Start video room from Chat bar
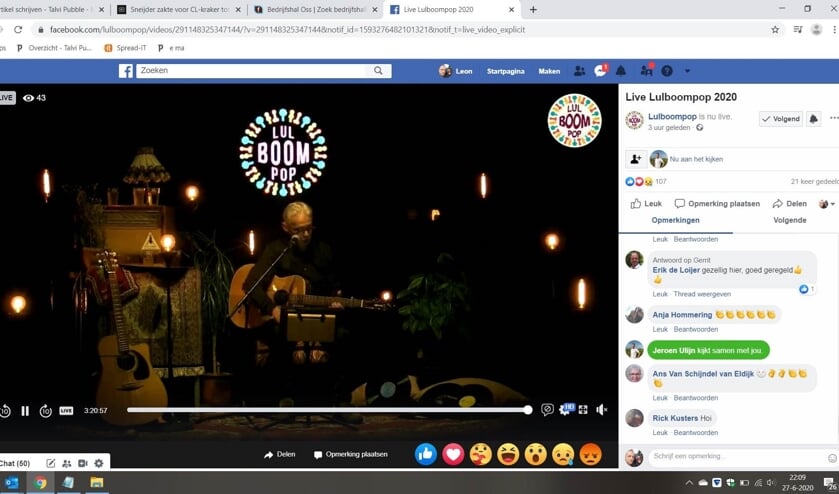 tap(82, 463)
